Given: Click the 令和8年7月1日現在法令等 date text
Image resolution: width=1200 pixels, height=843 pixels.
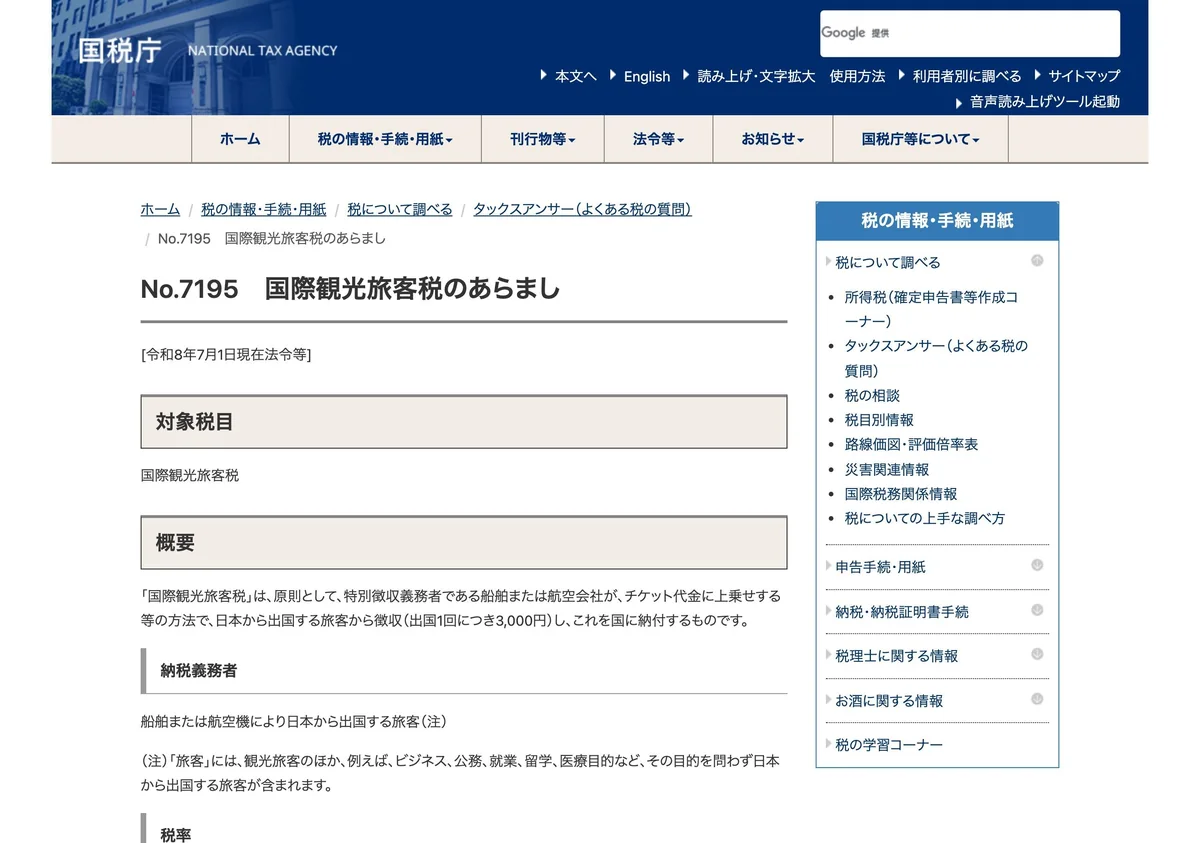Looking at the screenshot, I should coord(226,354).
